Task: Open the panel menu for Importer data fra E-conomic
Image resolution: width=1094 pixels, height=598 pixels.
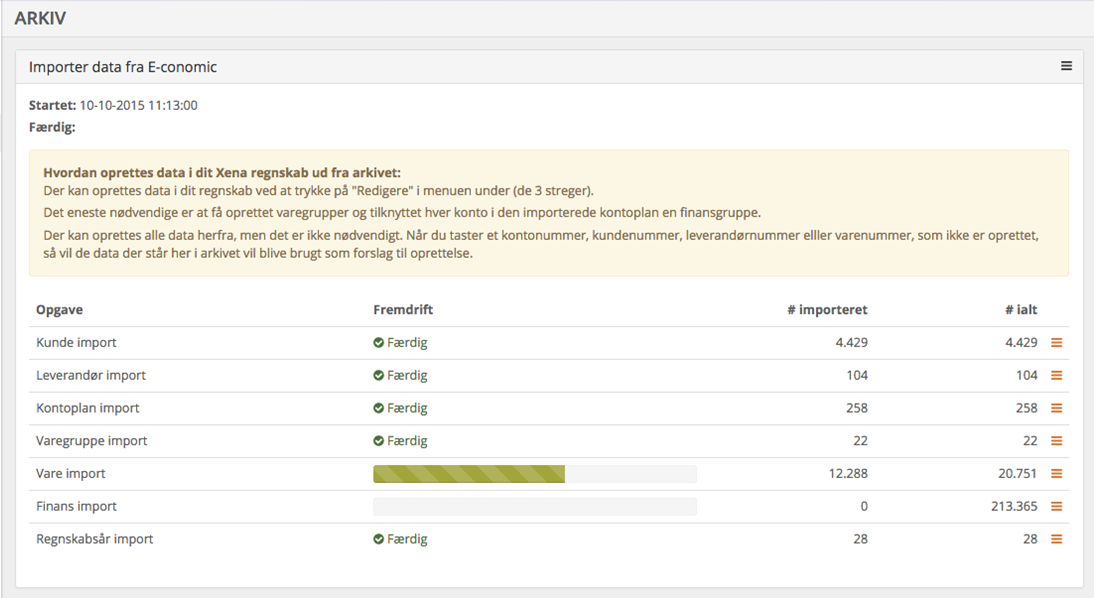Action: tap(1066, 66)
